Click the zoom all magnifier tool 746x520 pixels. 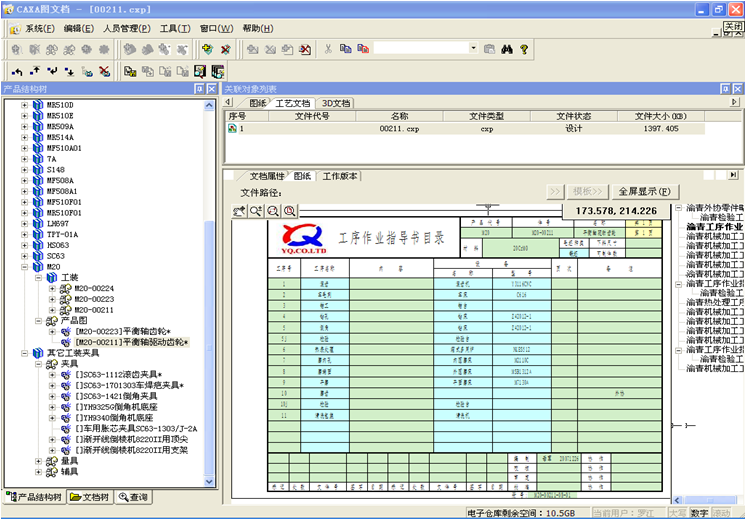coord(273,211)
